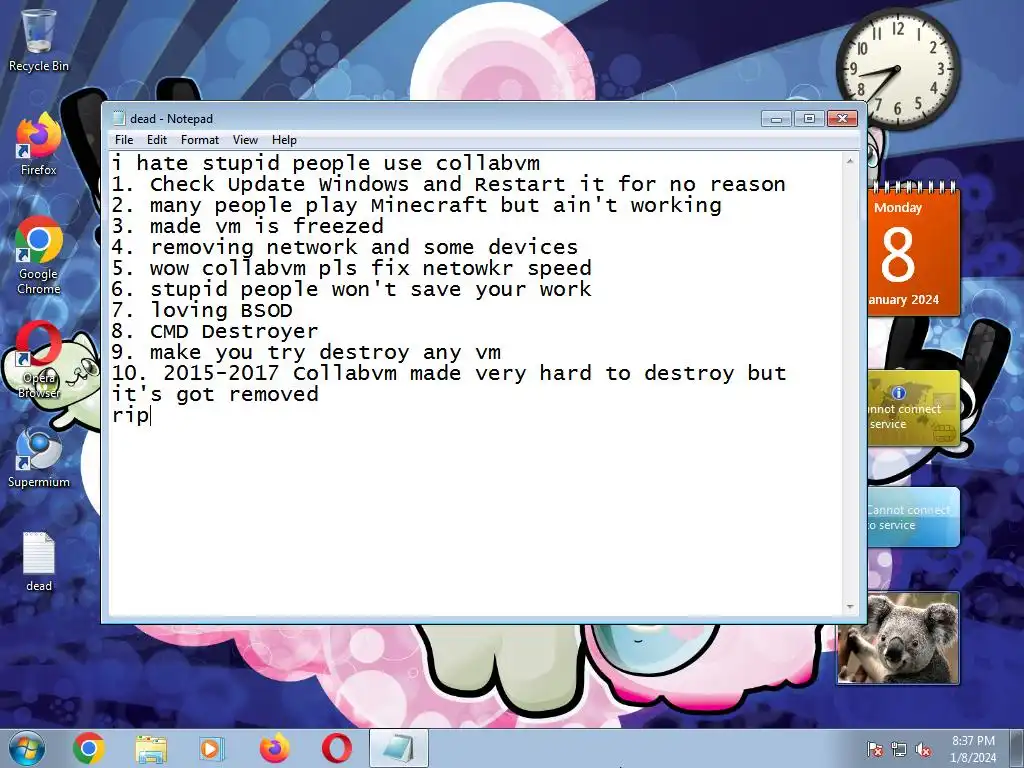Click the scrollbar down arrow in Notepad
Image resolution: width=1024 pixels, height=768 pixels.
pyautogui.click(x=850, y=607)
